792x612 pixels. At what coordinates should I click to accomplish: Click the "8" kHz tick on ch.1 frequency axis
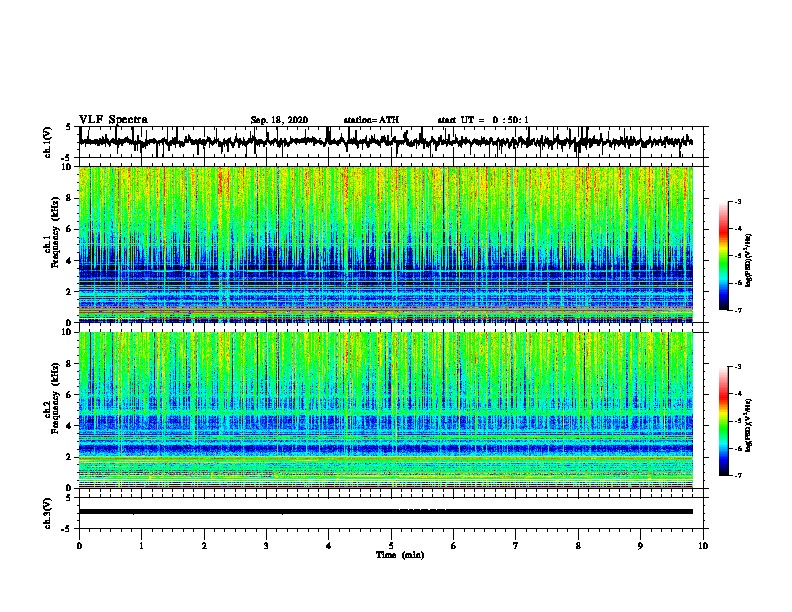click(x=69, y=198)
